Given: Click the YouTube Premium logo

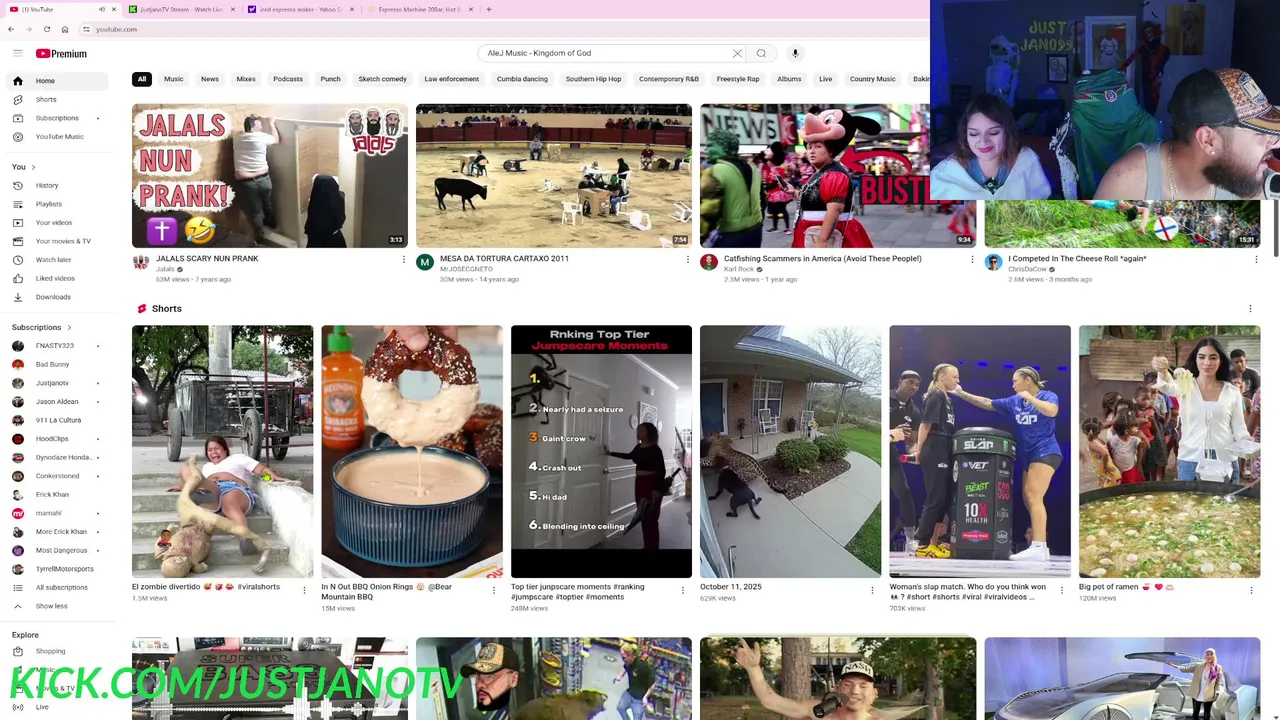Looking at the screenshot, I should point(61,53).
